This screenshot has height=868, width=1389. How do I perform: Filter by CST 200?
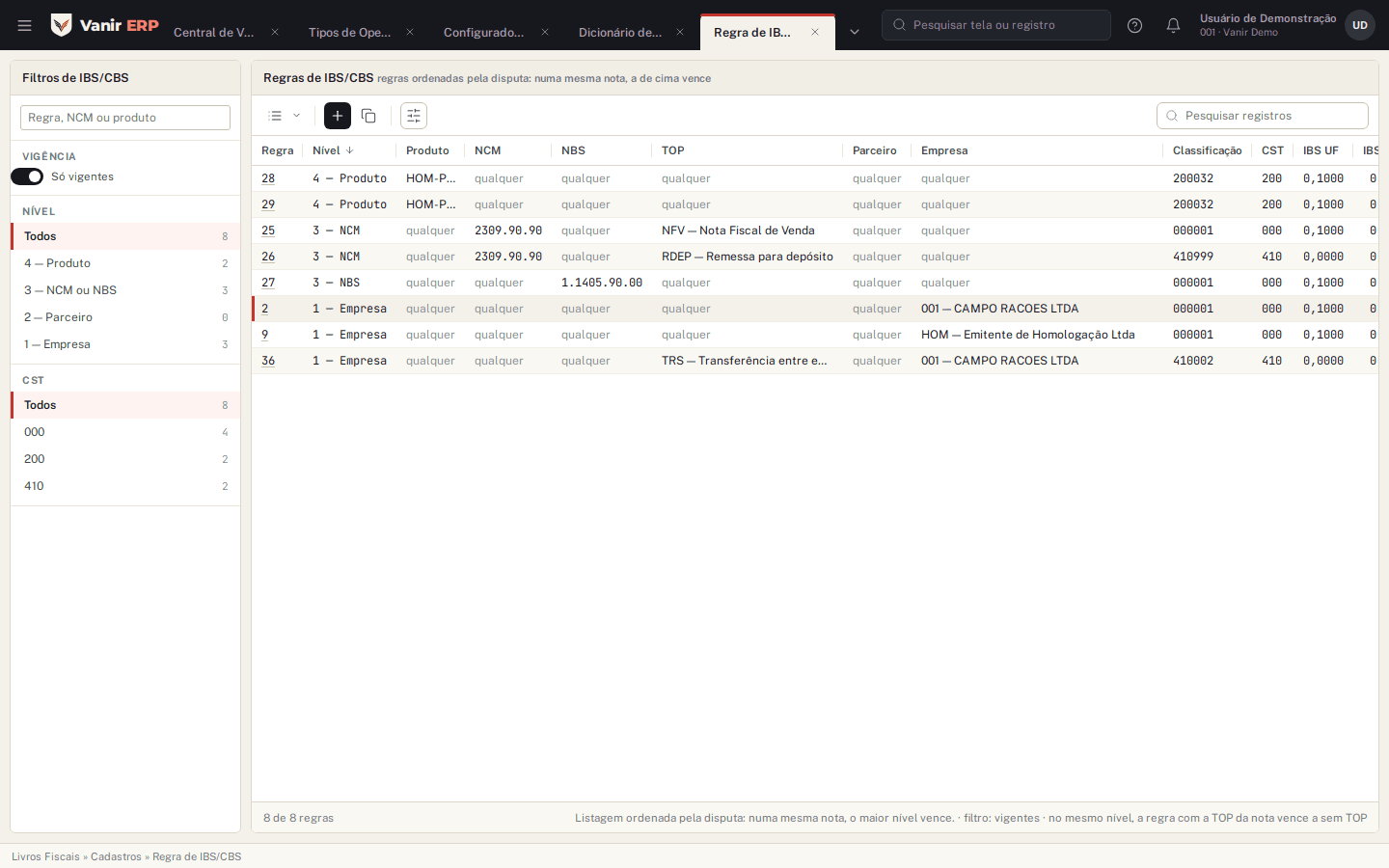pos(125,459)
